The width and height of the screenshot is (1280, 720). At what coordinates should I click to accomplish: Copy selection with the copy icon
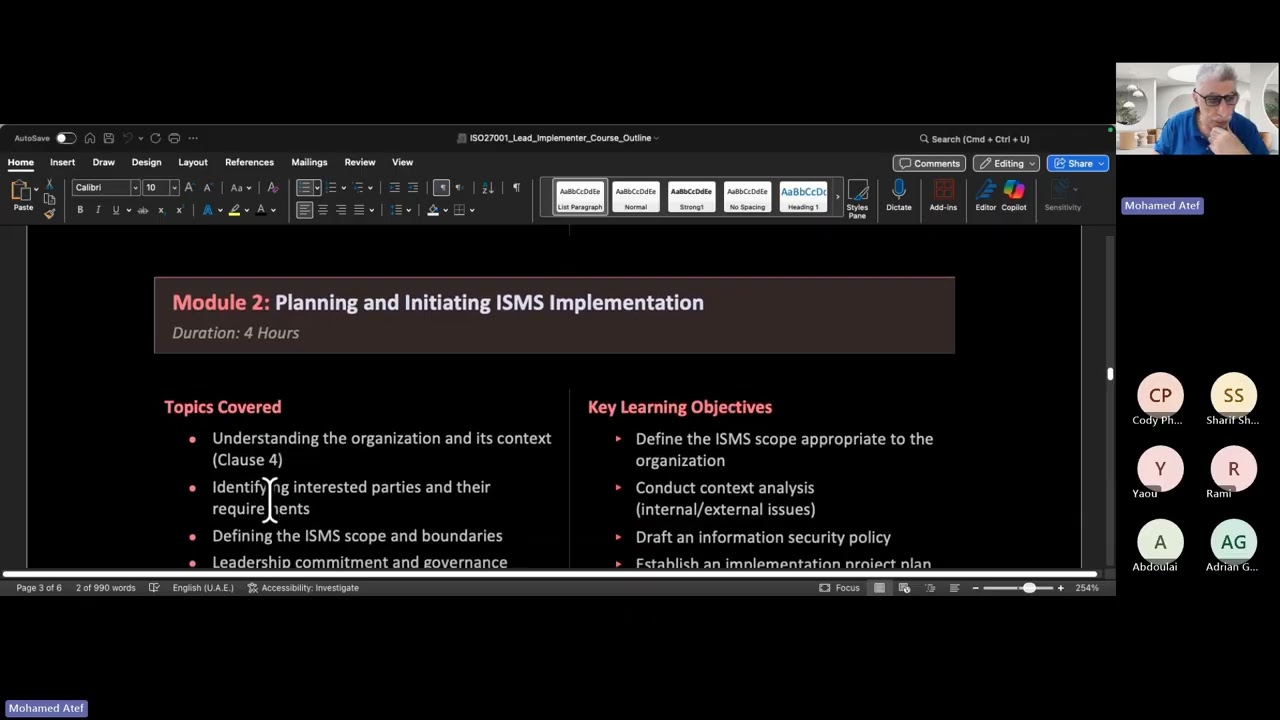(x=49, y=199)
